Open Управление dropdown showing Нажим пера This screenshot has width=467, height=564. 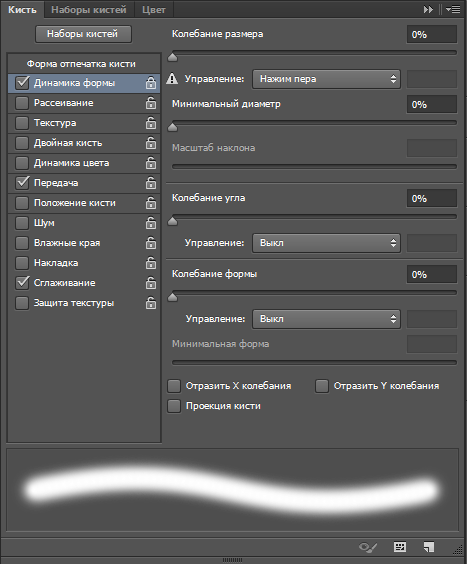(326, 79)
